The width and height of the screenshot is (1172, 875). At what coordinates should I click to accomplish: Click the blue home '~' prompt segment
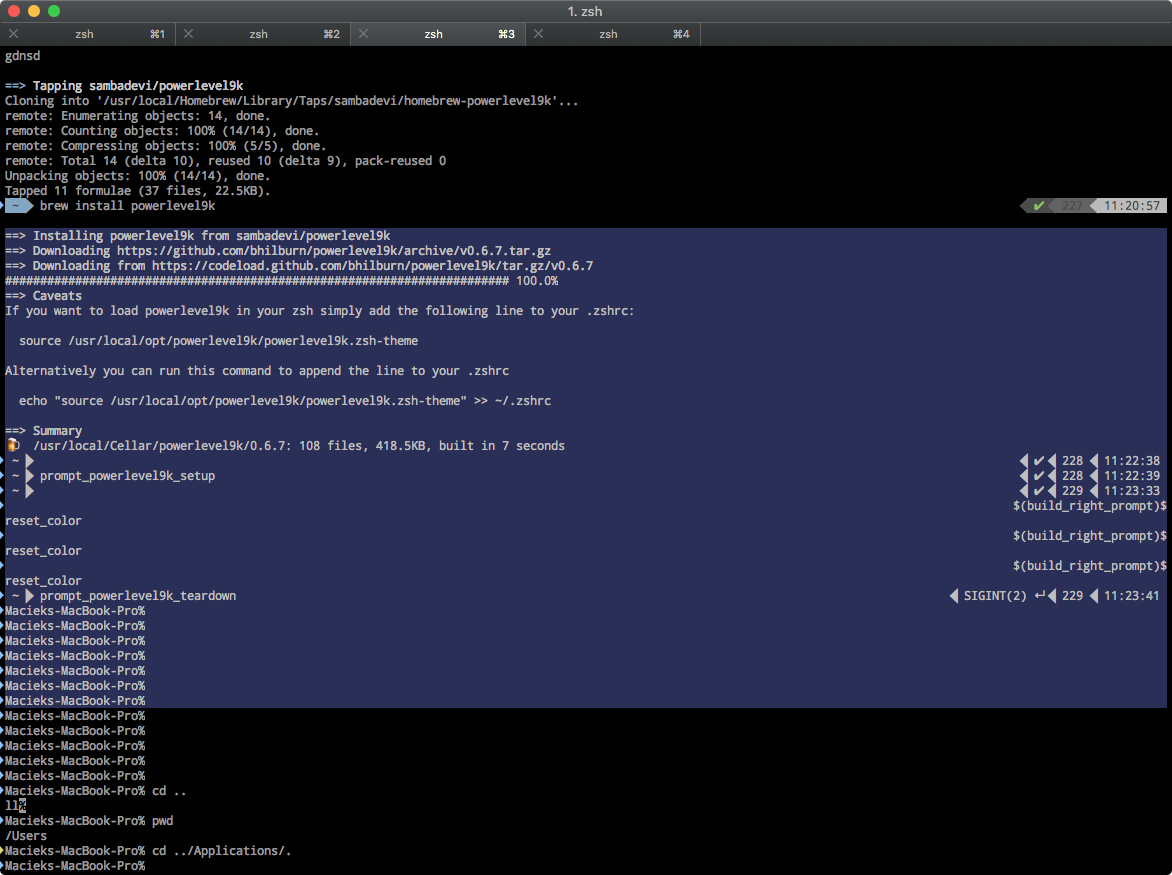click(x=17, y=206)
